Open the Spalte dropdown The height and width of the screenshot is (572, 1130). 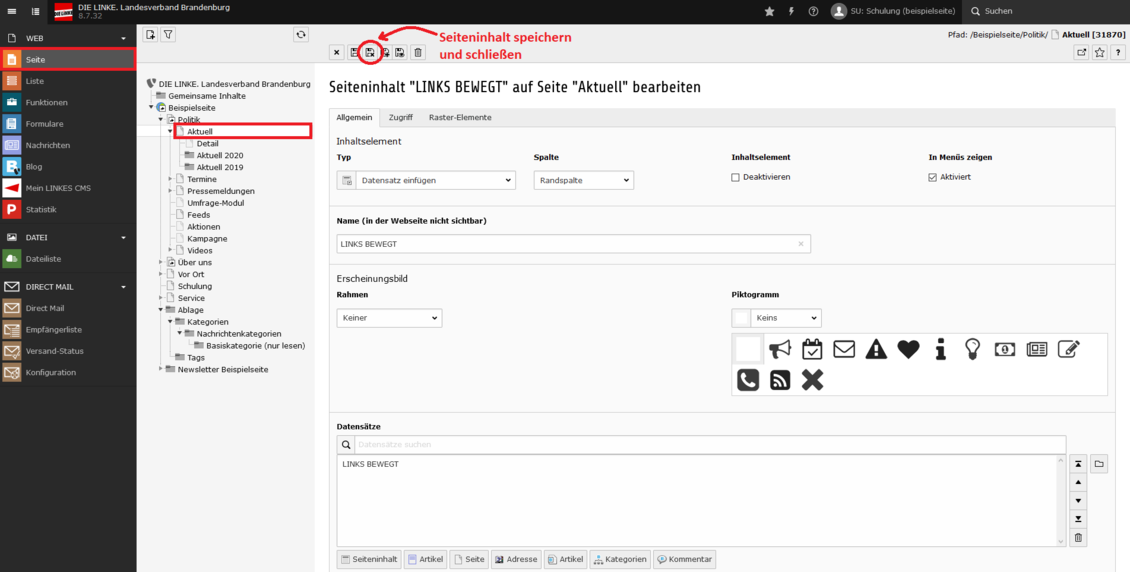coord(584,179)
